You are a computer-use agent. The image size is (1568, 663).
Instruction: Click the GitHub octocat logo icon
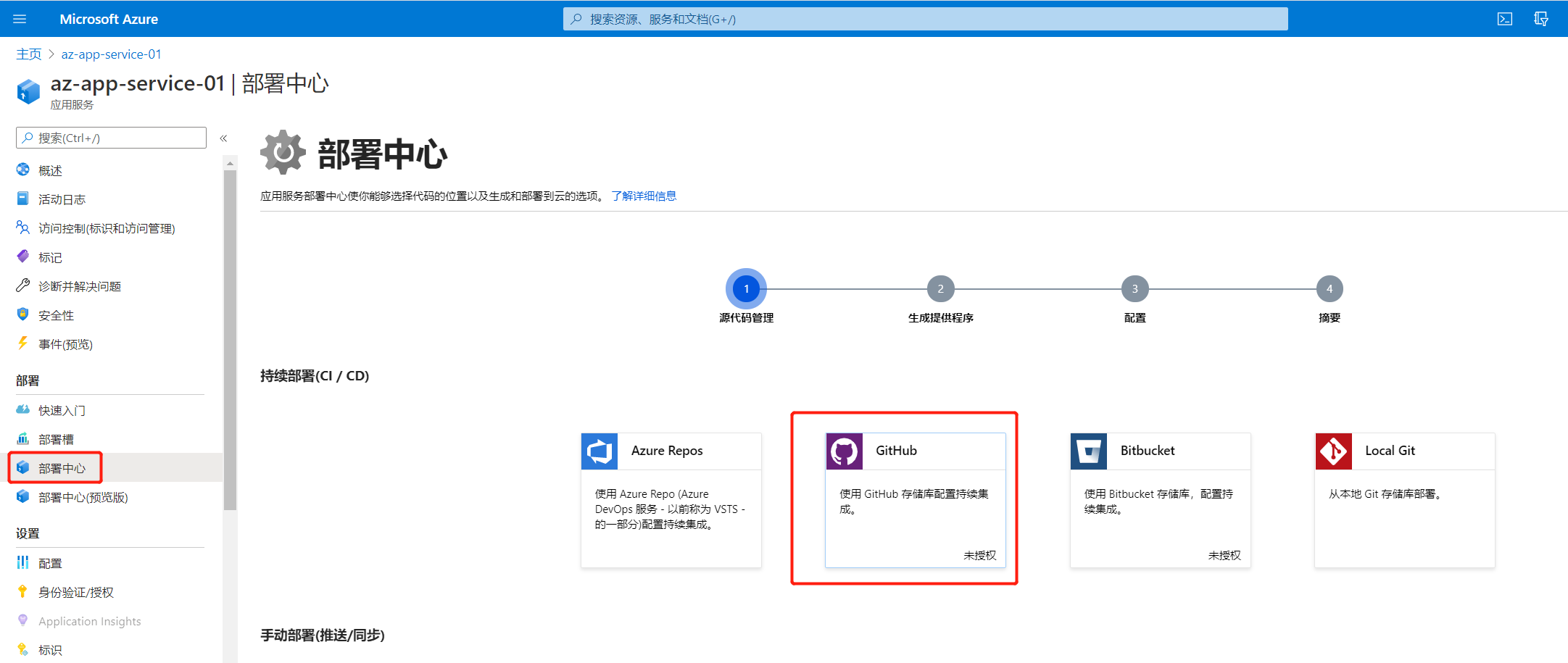pyautogui.click(x=845, y=451)
